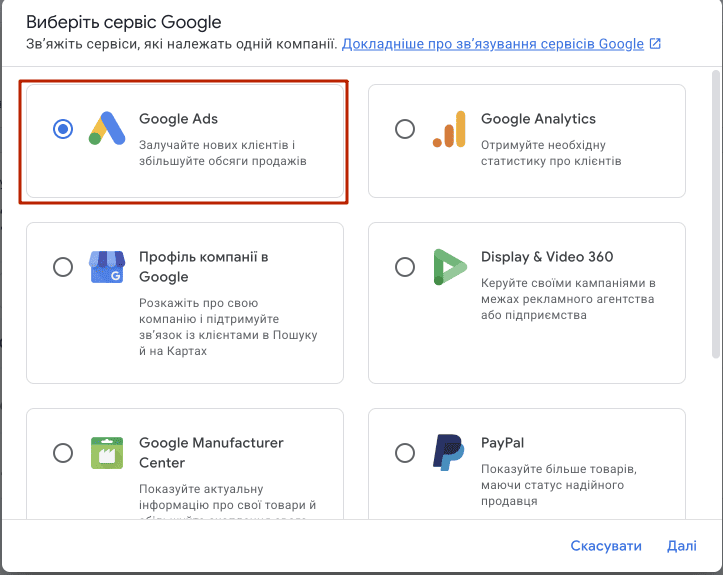Click description Залучайте нових клієнтів
Screen dimensions: 723x575
pos(223,153)
